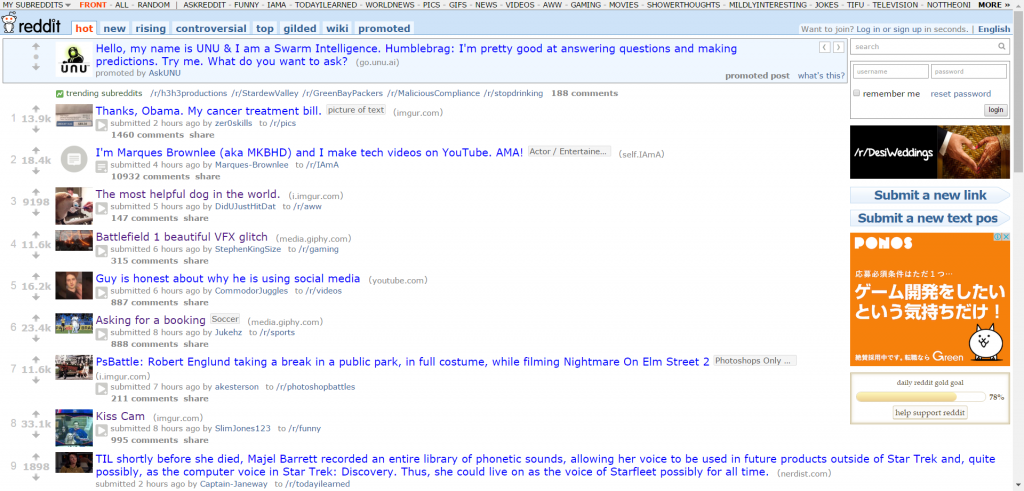Show the previous promoted post arrow
The height and width of the screenshot is (491, 1024).
coord(825,47)
